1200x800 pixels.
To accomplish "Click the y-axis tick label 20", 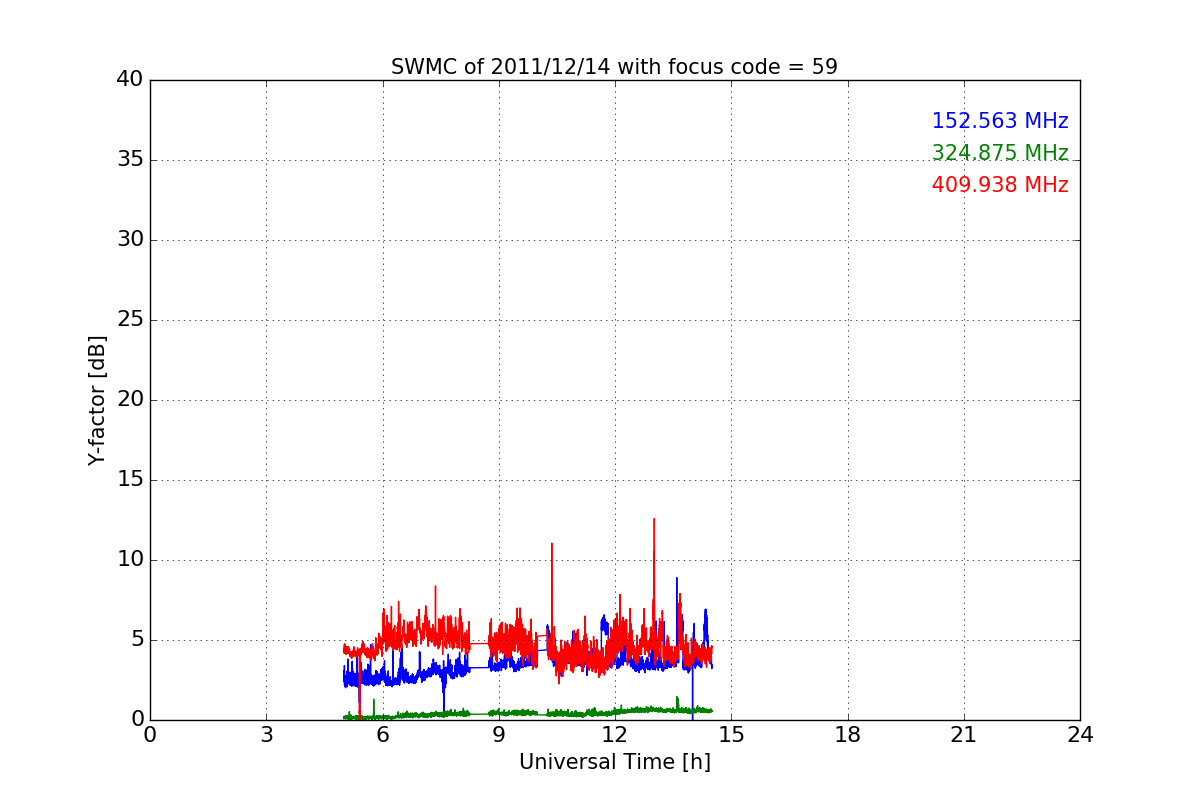I will tap(130, 400).
